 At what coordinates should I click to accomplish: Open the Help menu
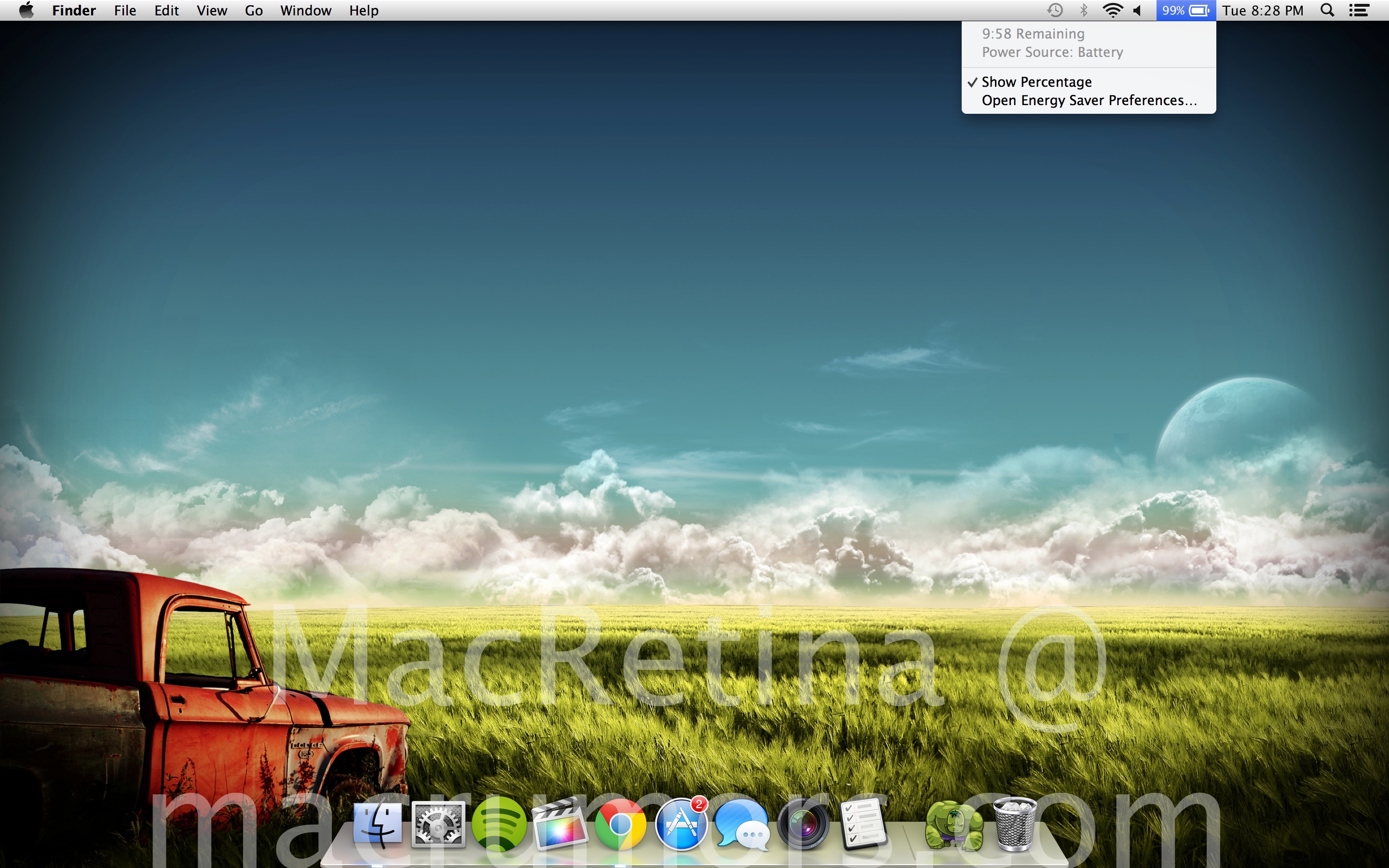click(x=364, y=10)
